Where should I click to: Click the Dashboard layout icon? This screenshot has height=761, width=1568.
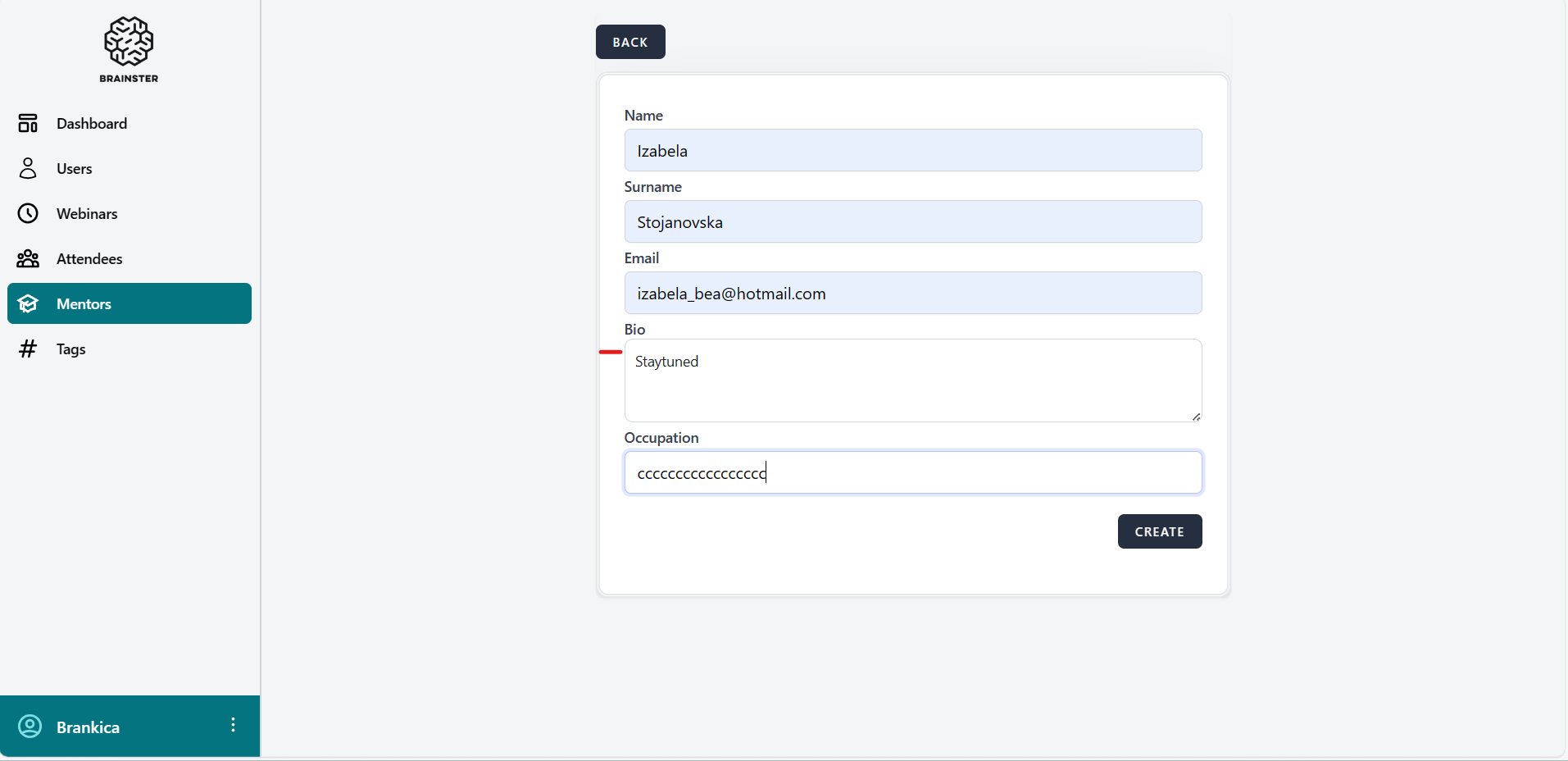pyautogui.click(x=28, y=123)
